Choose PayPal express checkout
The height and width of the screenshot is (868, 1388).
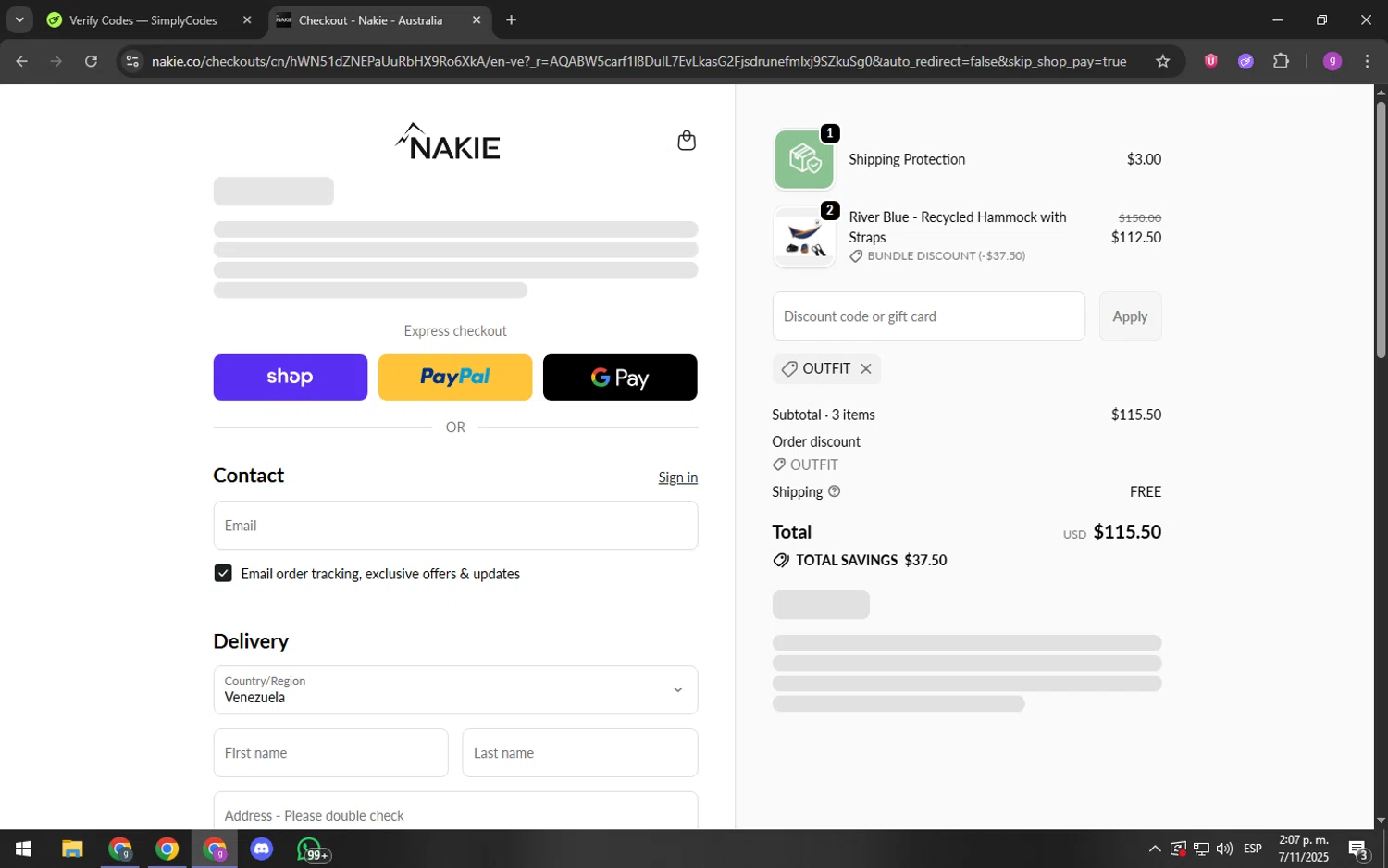(x=455, y=378)
